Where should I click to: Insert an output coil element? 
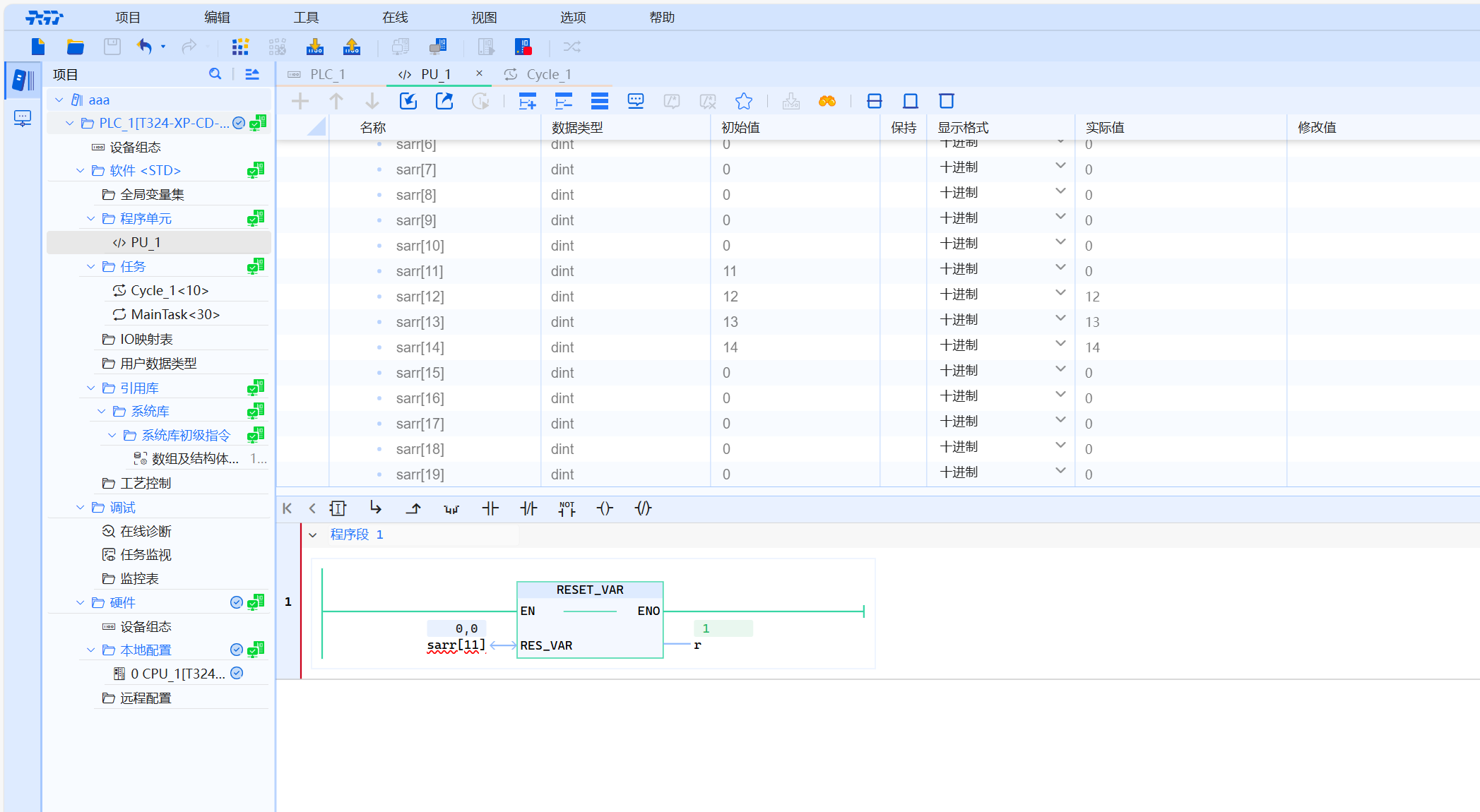click(605, 508)
